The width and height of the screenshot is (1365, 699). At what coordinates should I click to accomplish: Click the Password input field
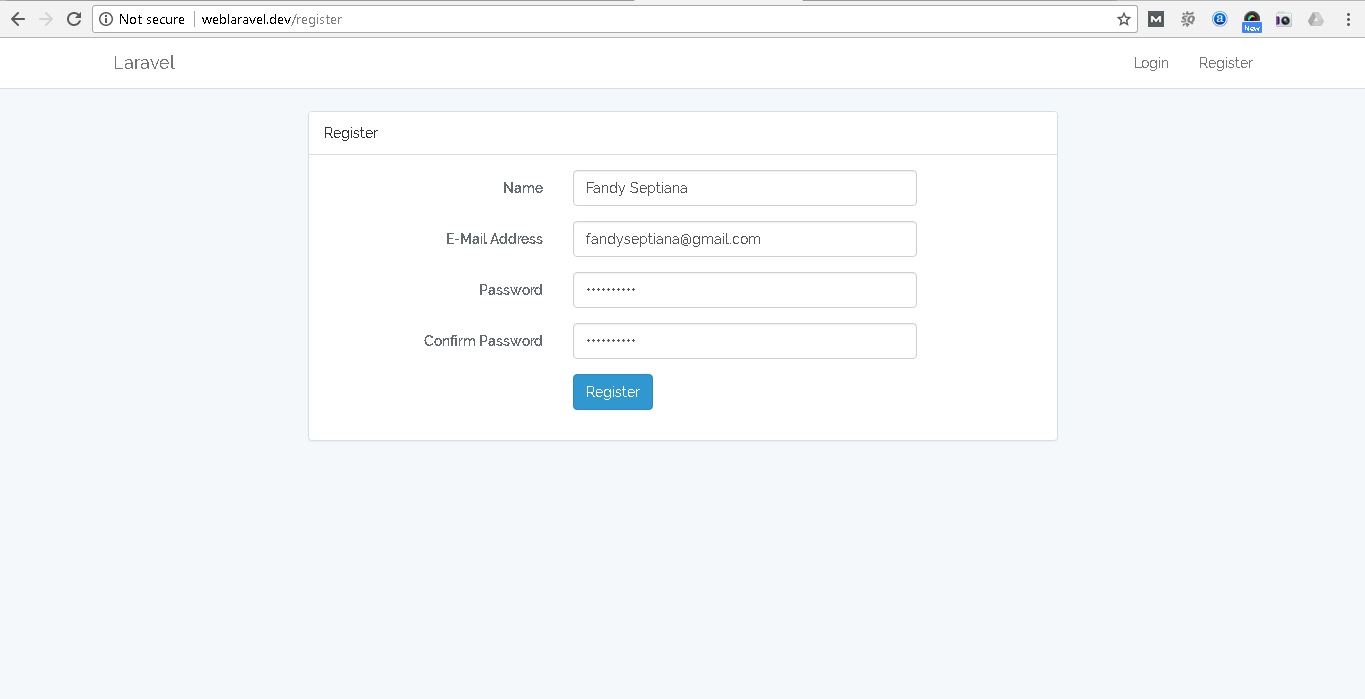click(x=744, y=289)
